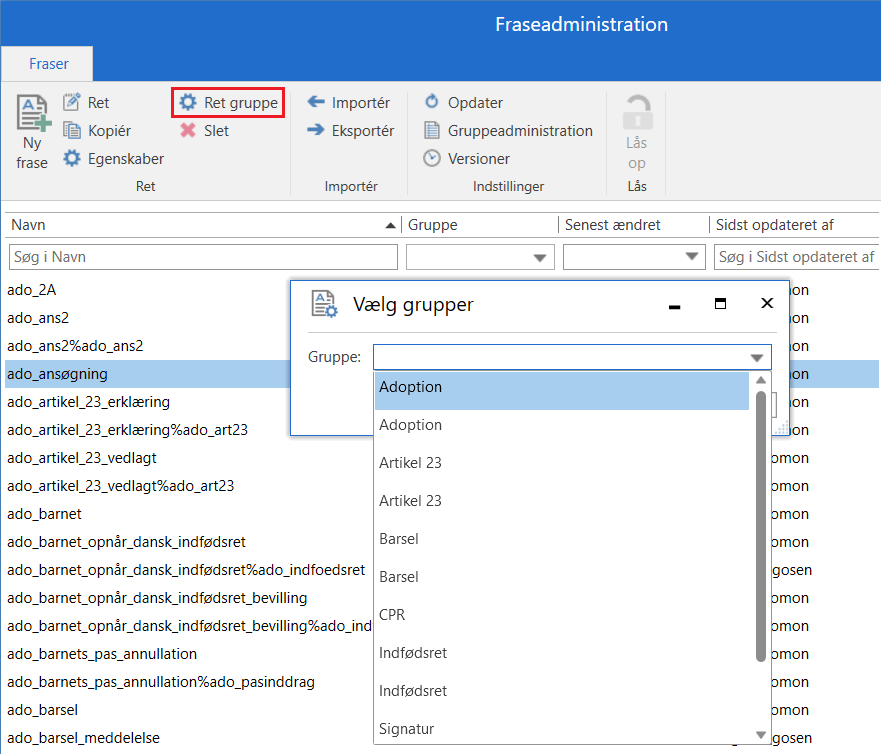Click the Kopiér icon in ribbon
This screenshot has width=881, height=754.
tap(72, 131)
